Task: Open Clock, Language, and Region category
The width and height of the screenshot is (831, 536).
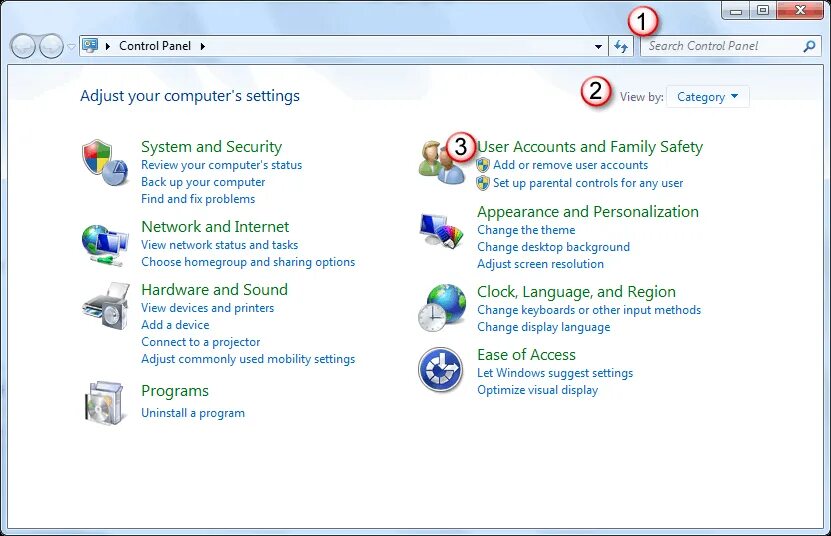Action: [576, 292]
